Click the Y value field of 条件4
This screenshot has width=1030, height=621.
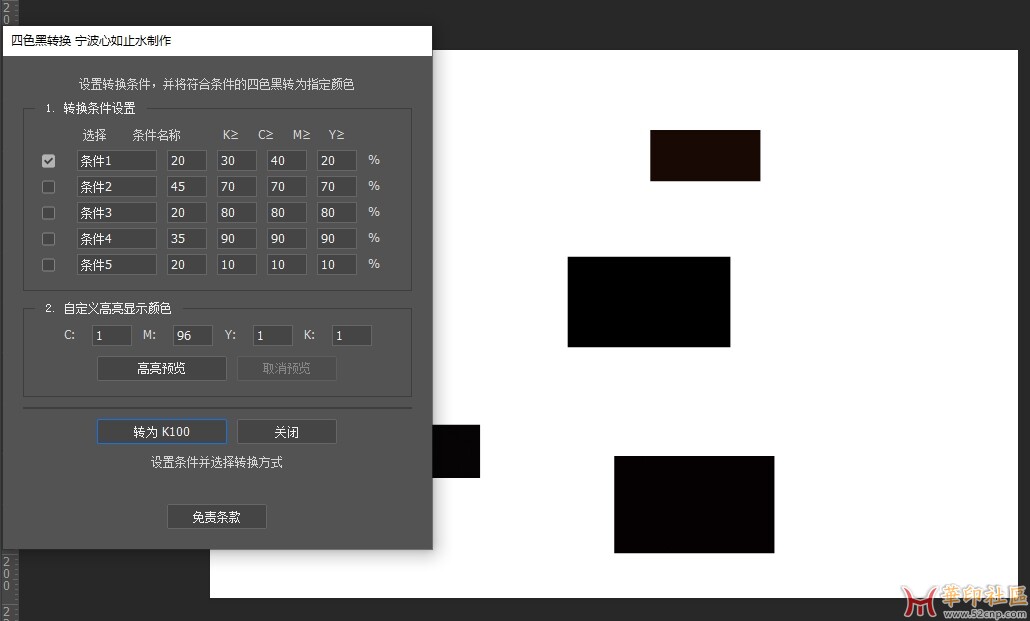tap(336, 239)
